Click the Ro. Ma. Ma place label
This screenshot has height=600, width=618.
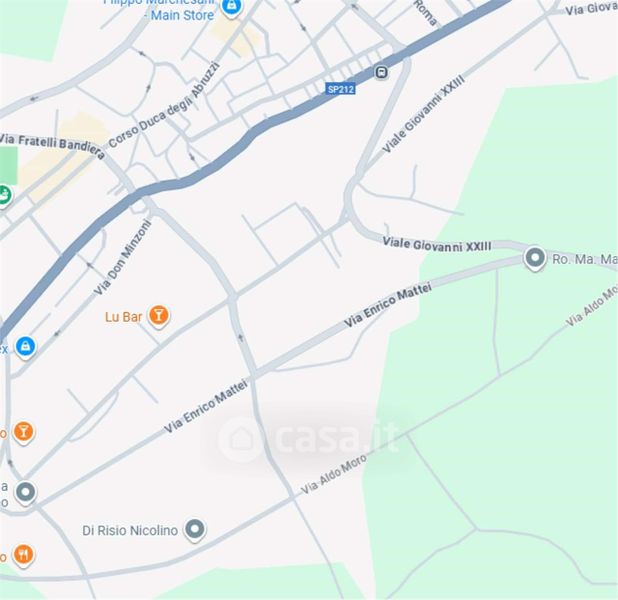[x=585, y=259]
